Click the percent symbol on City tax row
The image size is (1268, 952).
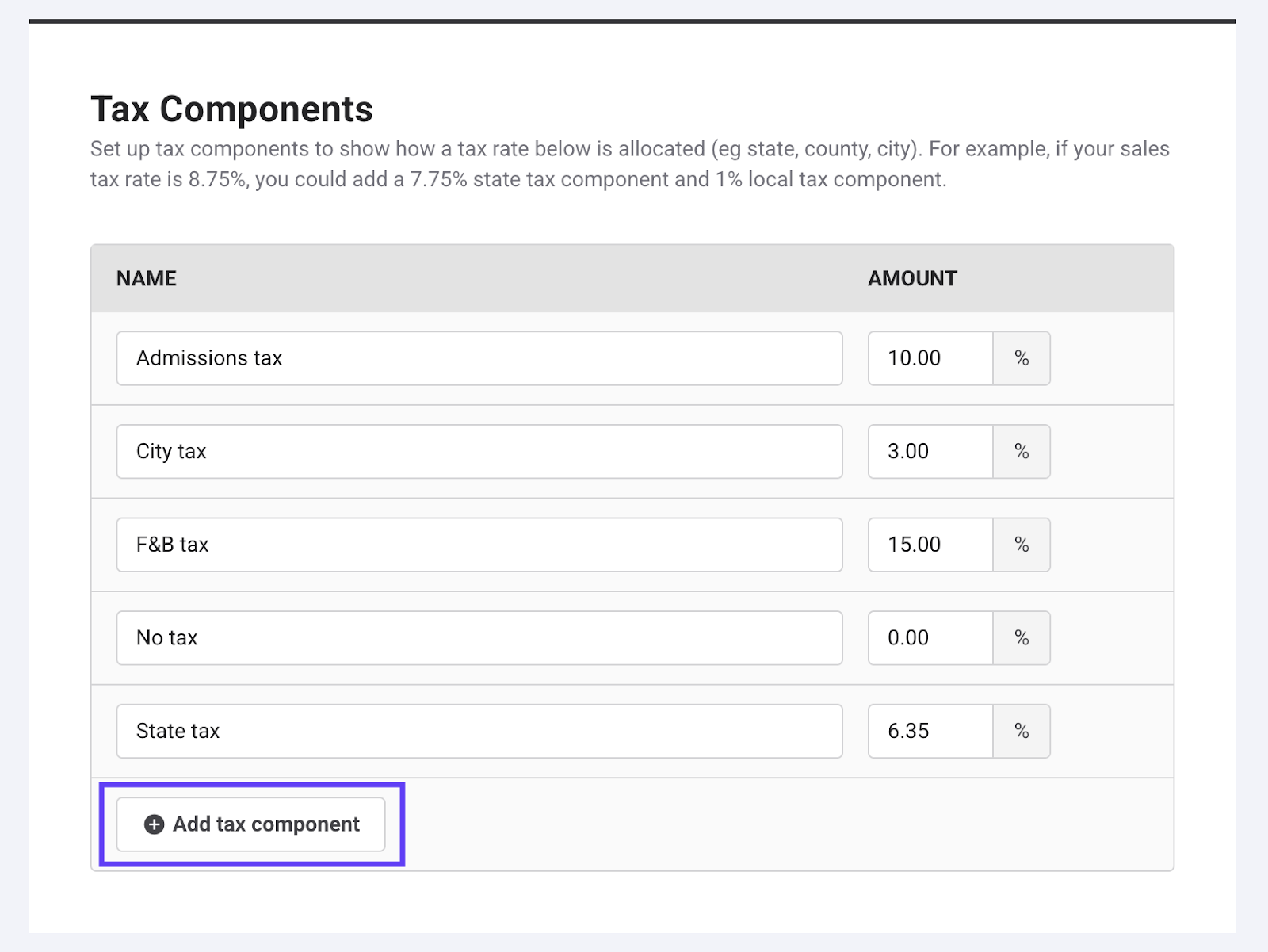[x=1022, y=452]
